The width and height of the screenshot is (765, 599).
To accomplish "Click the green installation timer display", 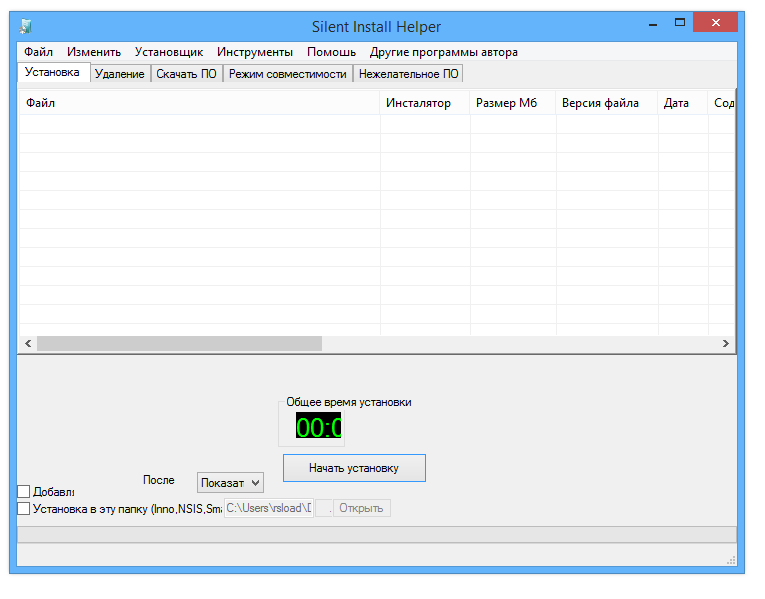I will click(319, 426).
